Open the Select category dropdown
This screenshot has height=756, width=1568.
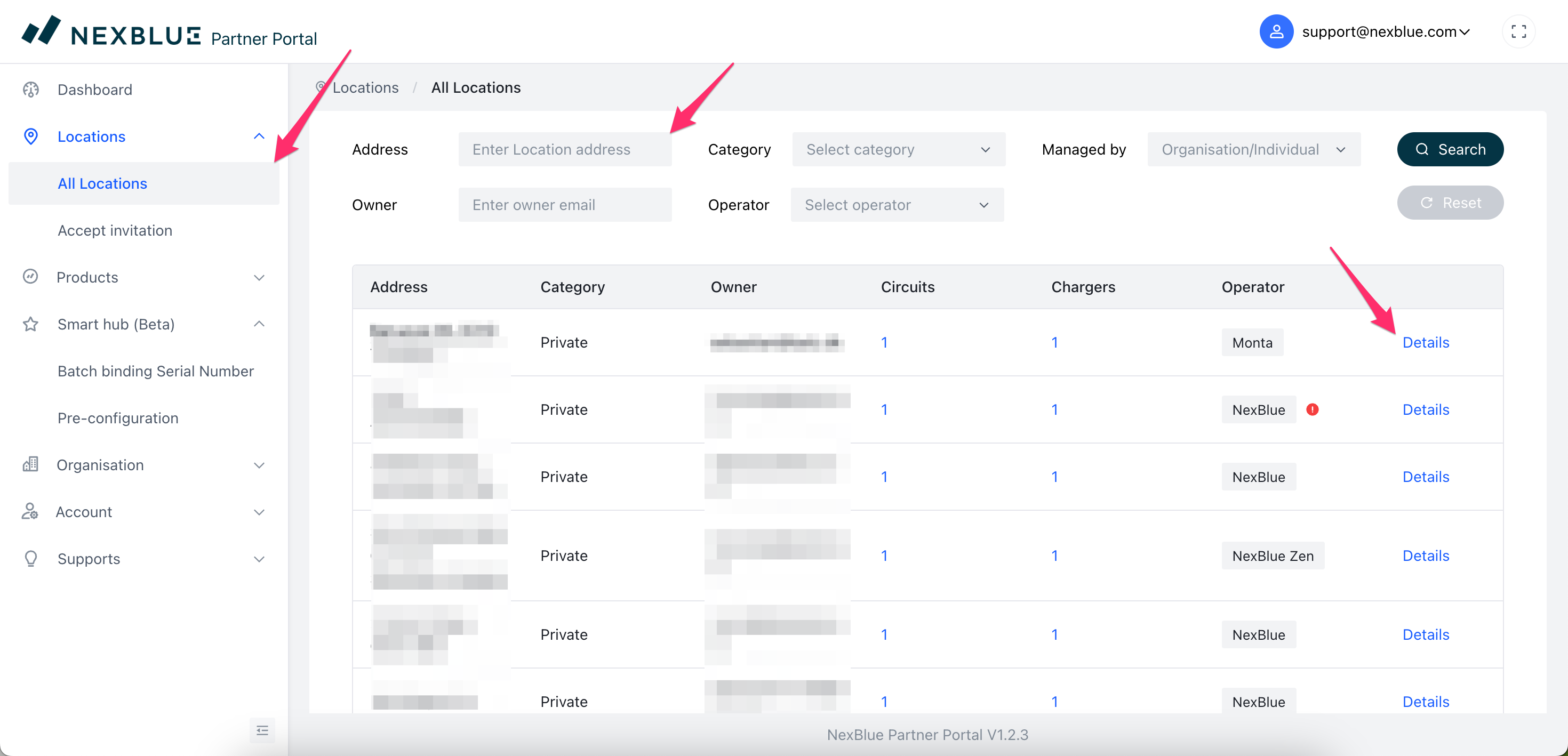898,149
